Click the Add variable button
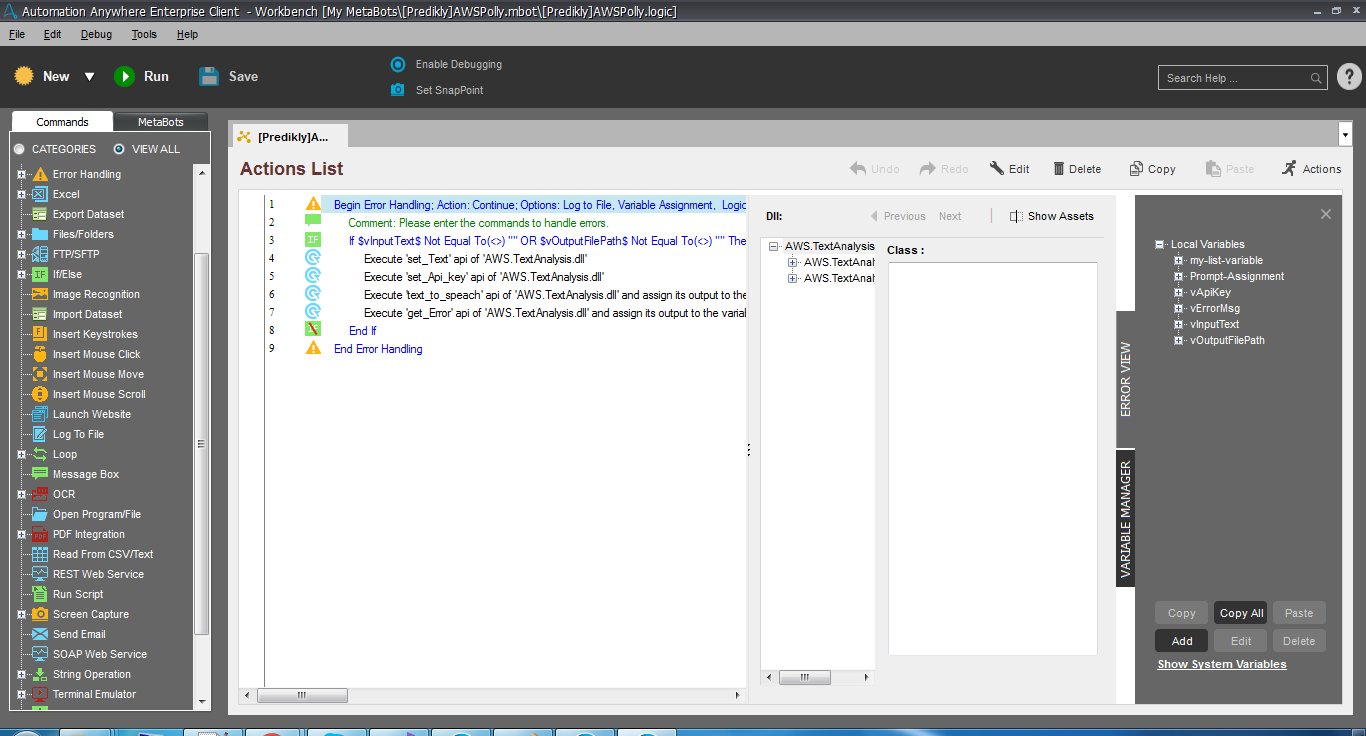The height and width of the screenshot is (736, 1366). coord(1182,641)
